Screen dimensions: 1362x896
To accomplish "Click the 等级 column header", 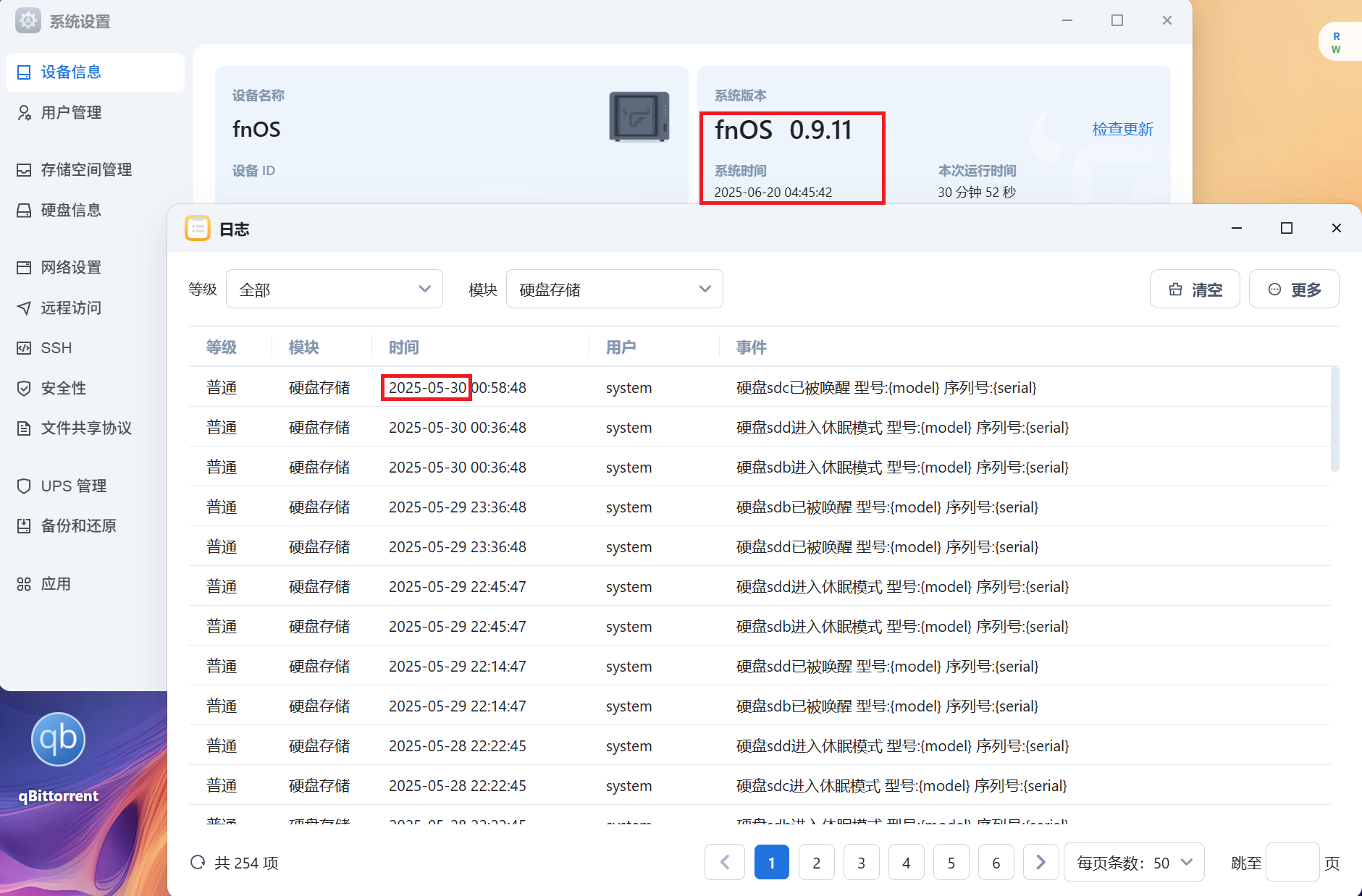I will (222, 347).
